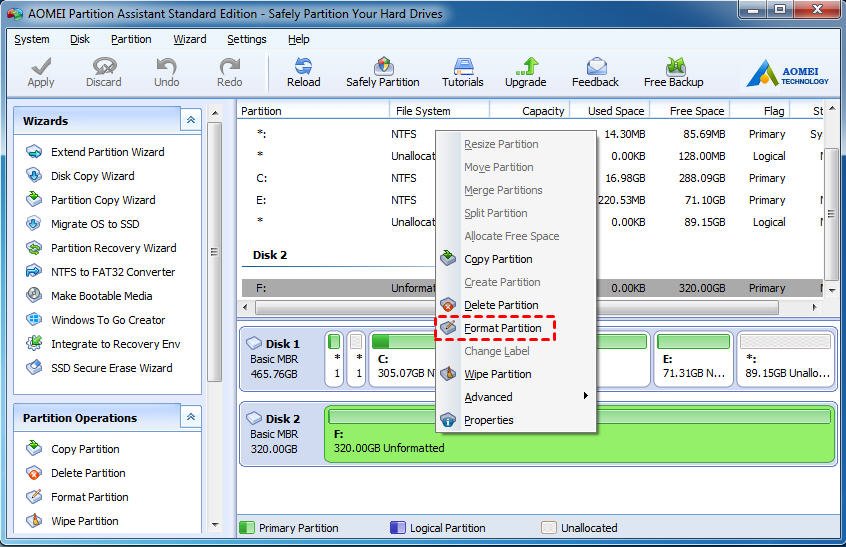
Task: Launch NTFS to FAT32 Converter
Action: click(x=113, y=272)
